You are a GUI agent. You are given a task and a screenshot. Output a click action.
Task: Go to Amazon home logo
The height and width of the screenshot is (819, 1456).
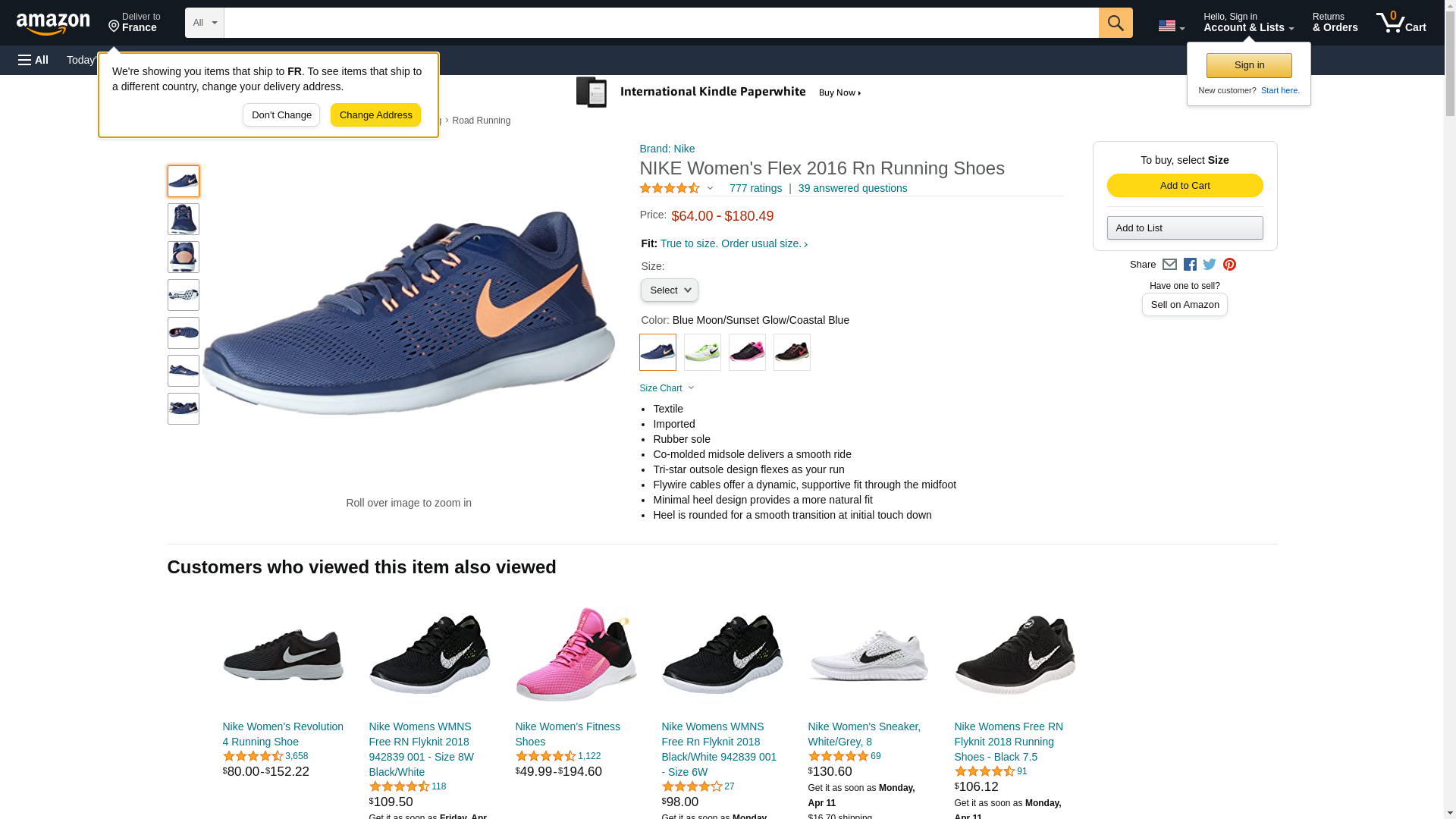pos(53,24)
